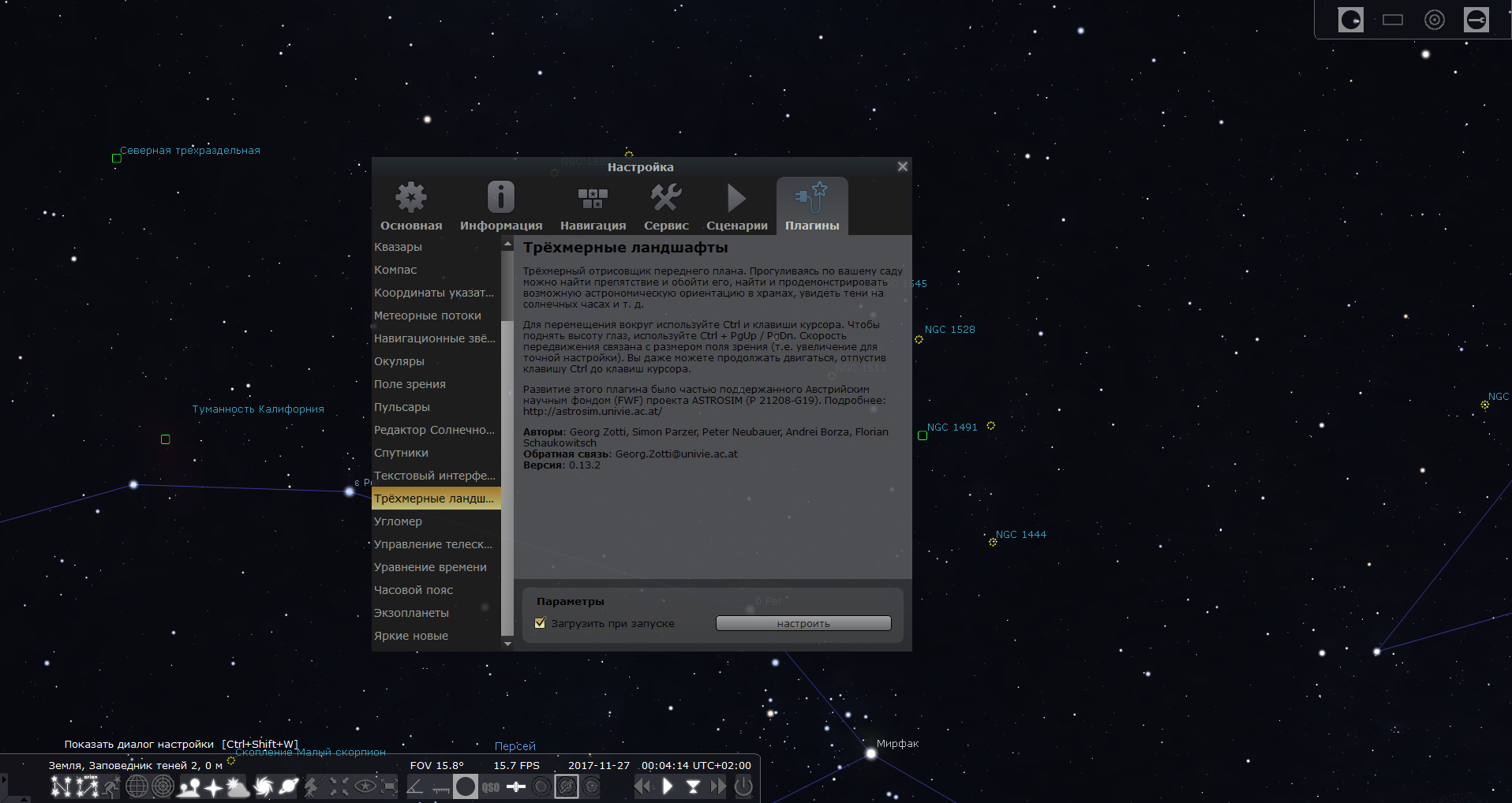
Task: Toggle the equatorial grid icon
Action: pos(137,786)
